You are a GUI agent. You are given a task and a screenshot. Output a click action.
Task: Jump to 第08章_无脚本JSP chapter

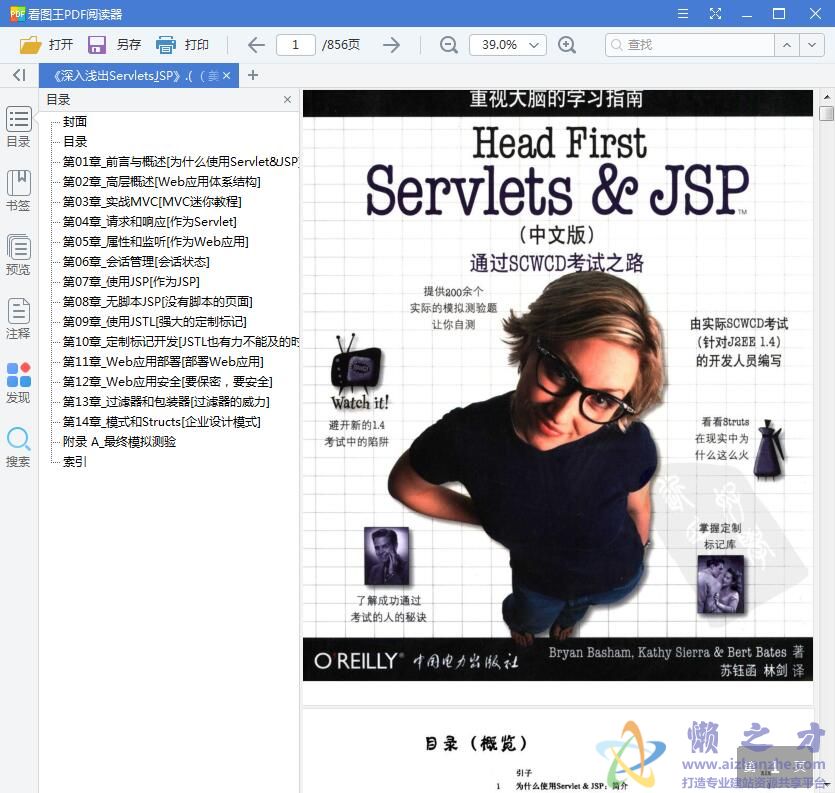158,301
